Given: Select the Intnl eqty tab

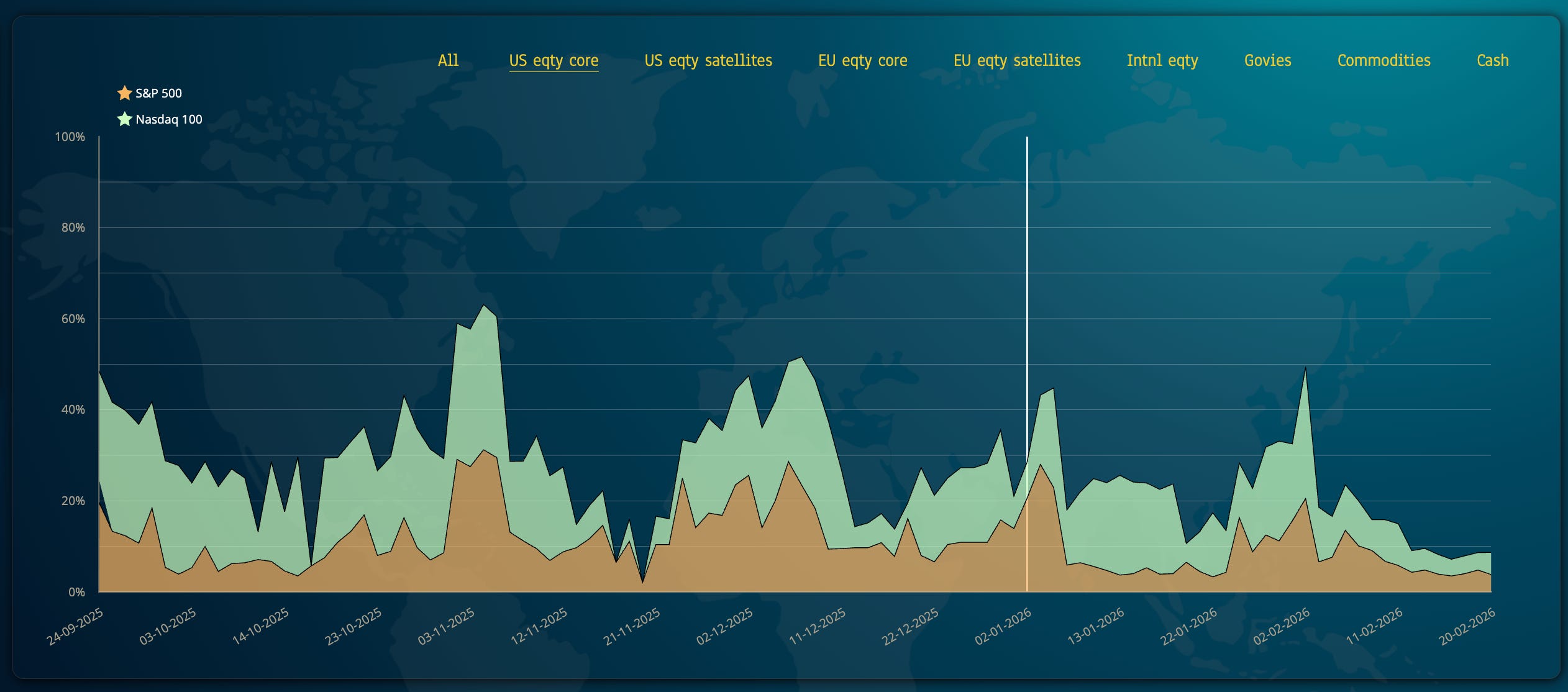Looking at the screenshot, I should [1162, 60].
